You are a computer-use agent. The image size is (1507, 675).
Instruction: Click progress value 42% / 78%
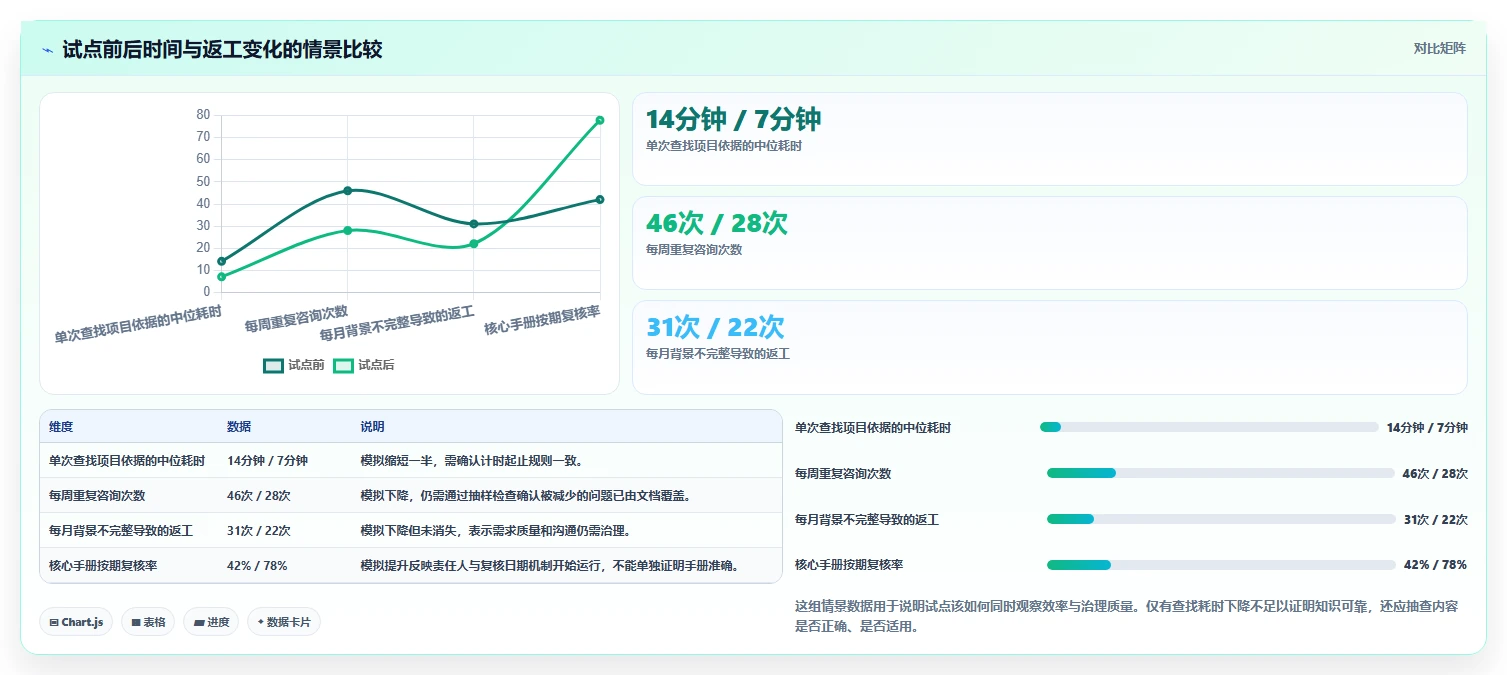1435,565
